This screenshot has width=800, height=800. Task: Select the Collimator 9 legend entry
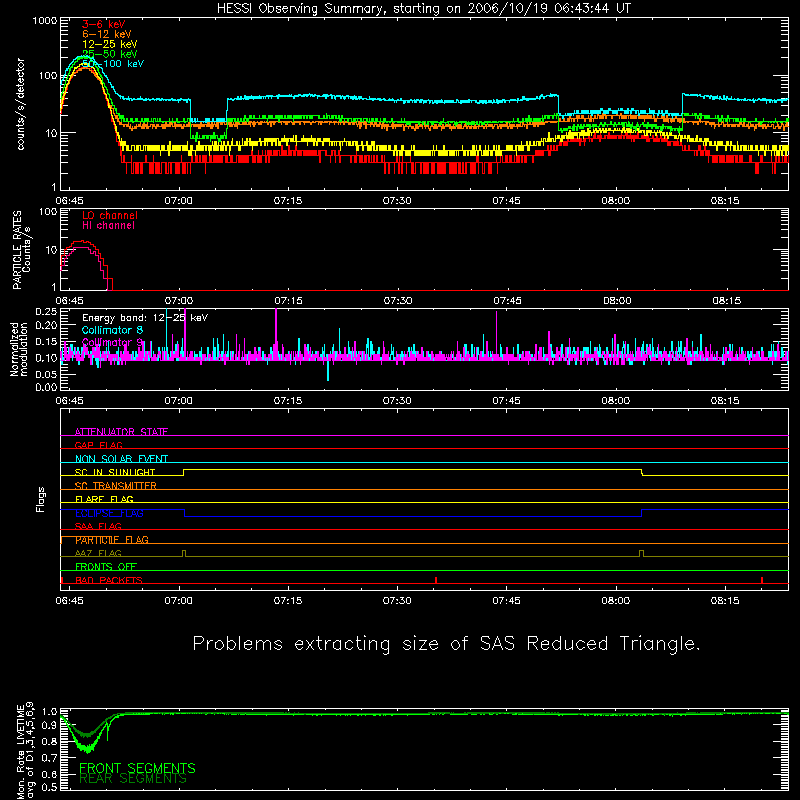(112, 342)
